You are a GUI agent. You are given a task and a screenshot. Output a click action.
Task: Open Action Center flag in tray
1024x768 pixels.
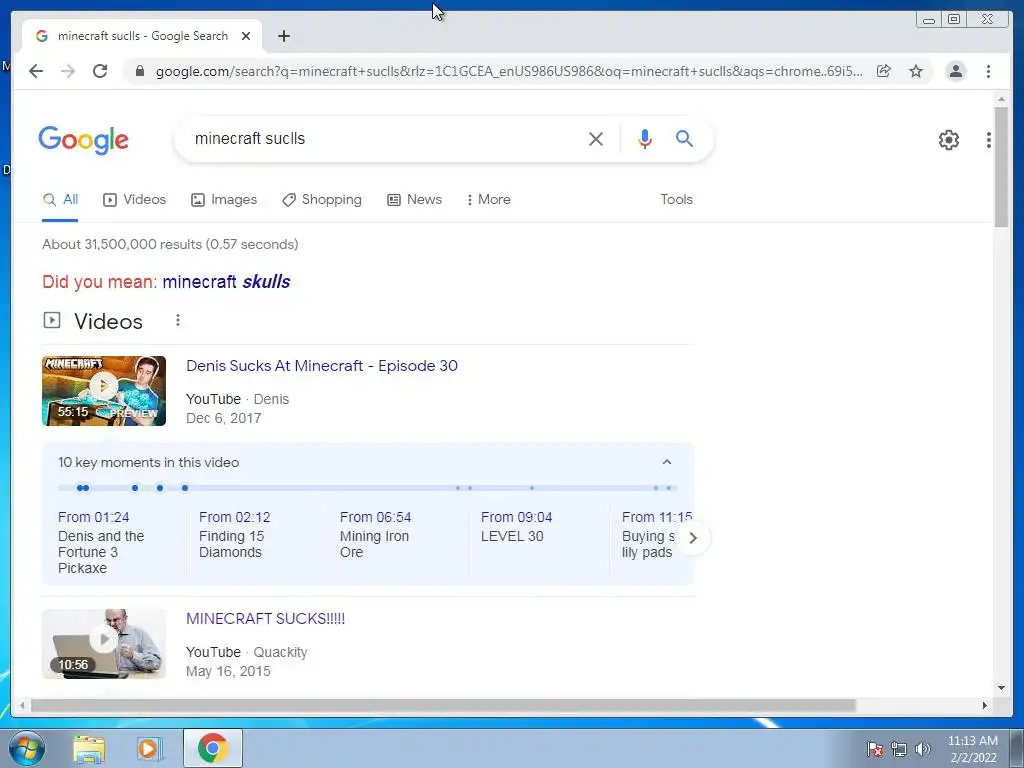tap(875, 749)
